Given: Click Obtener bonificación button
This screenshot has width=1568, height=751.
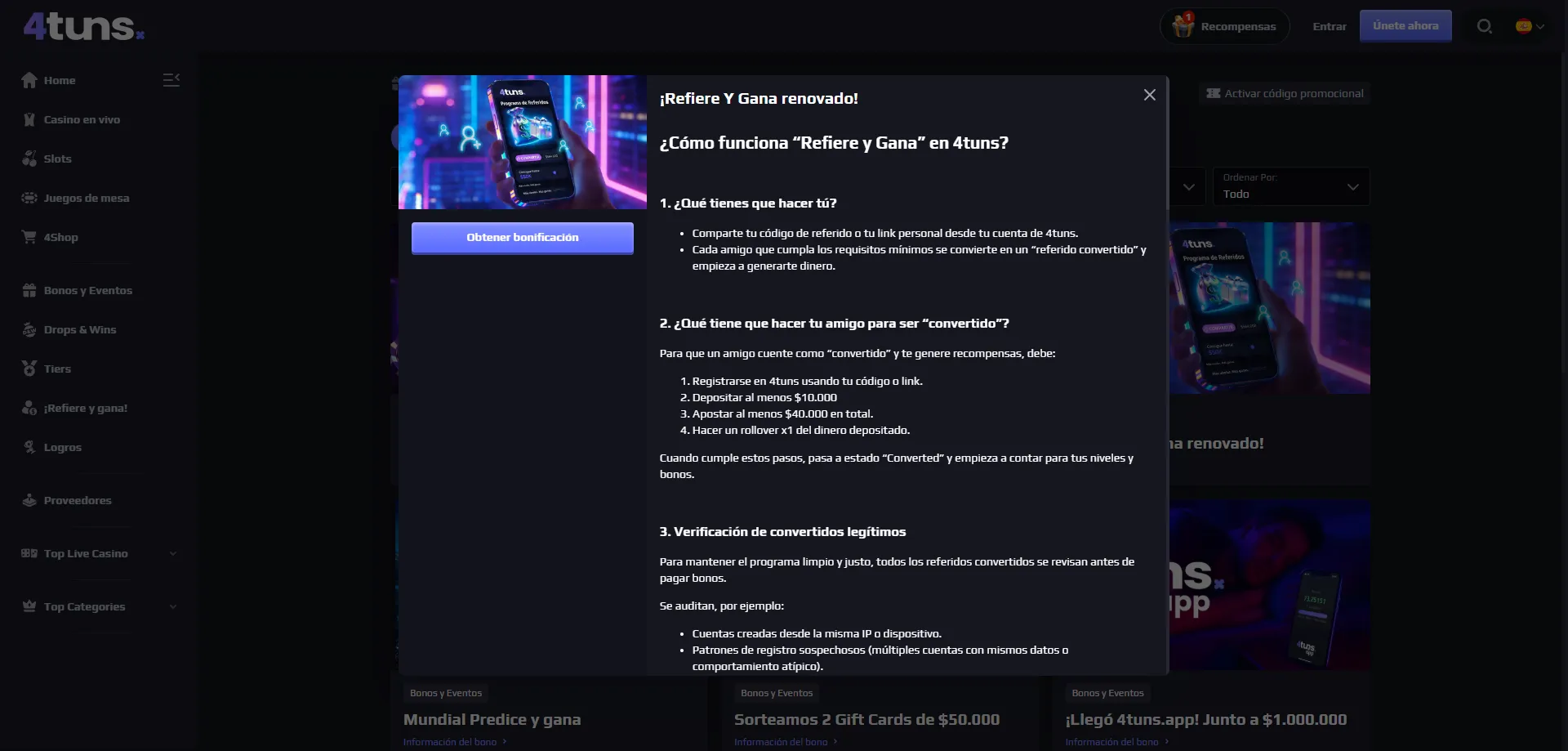Looking at the screenshot, I should point(523,238).
